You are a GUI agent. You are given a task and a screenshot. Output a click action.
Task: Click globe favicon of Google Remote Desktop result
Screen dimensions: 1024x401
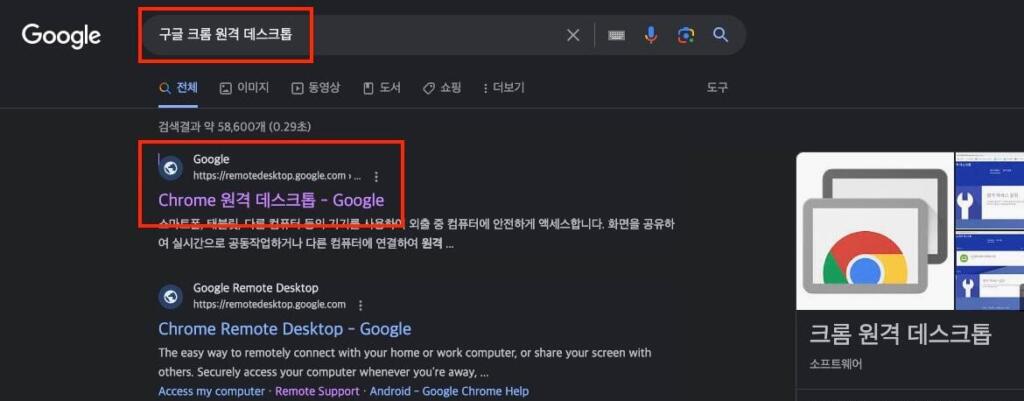[171, 296]
